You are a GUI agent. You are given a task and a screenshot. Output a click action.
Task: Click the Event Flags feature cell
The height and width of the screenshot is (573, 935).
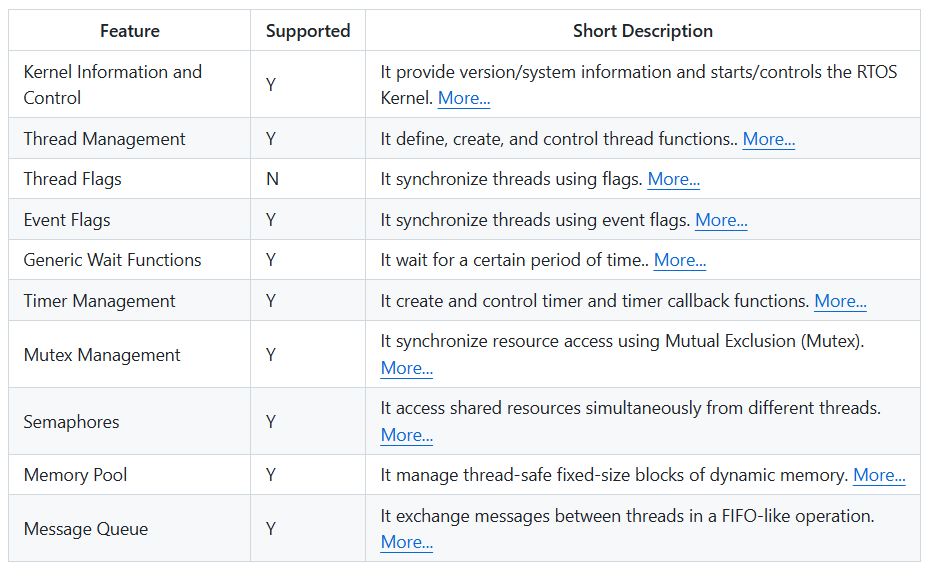[67, 220]
